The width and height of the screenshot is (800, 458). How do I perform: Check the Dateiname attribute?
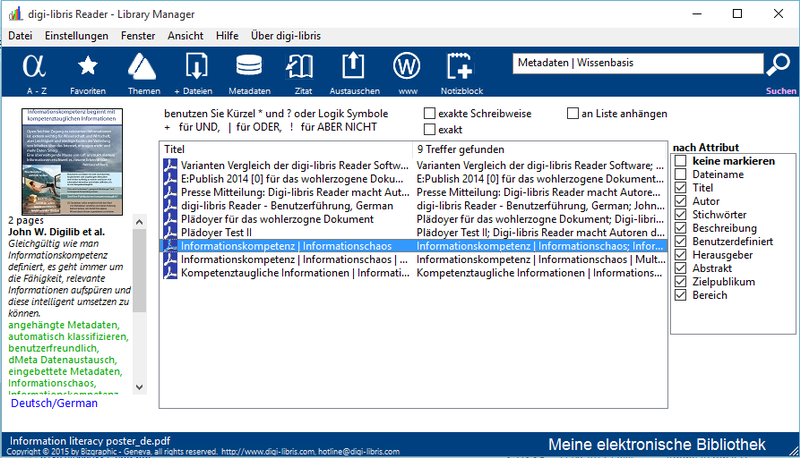[680, 174]
